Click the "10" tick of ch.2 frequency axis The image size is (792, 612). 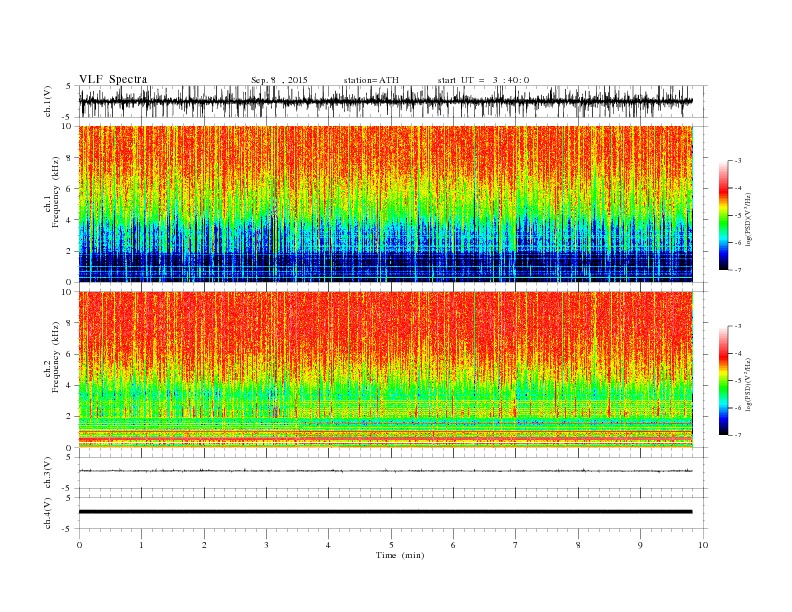coord(68,292)
